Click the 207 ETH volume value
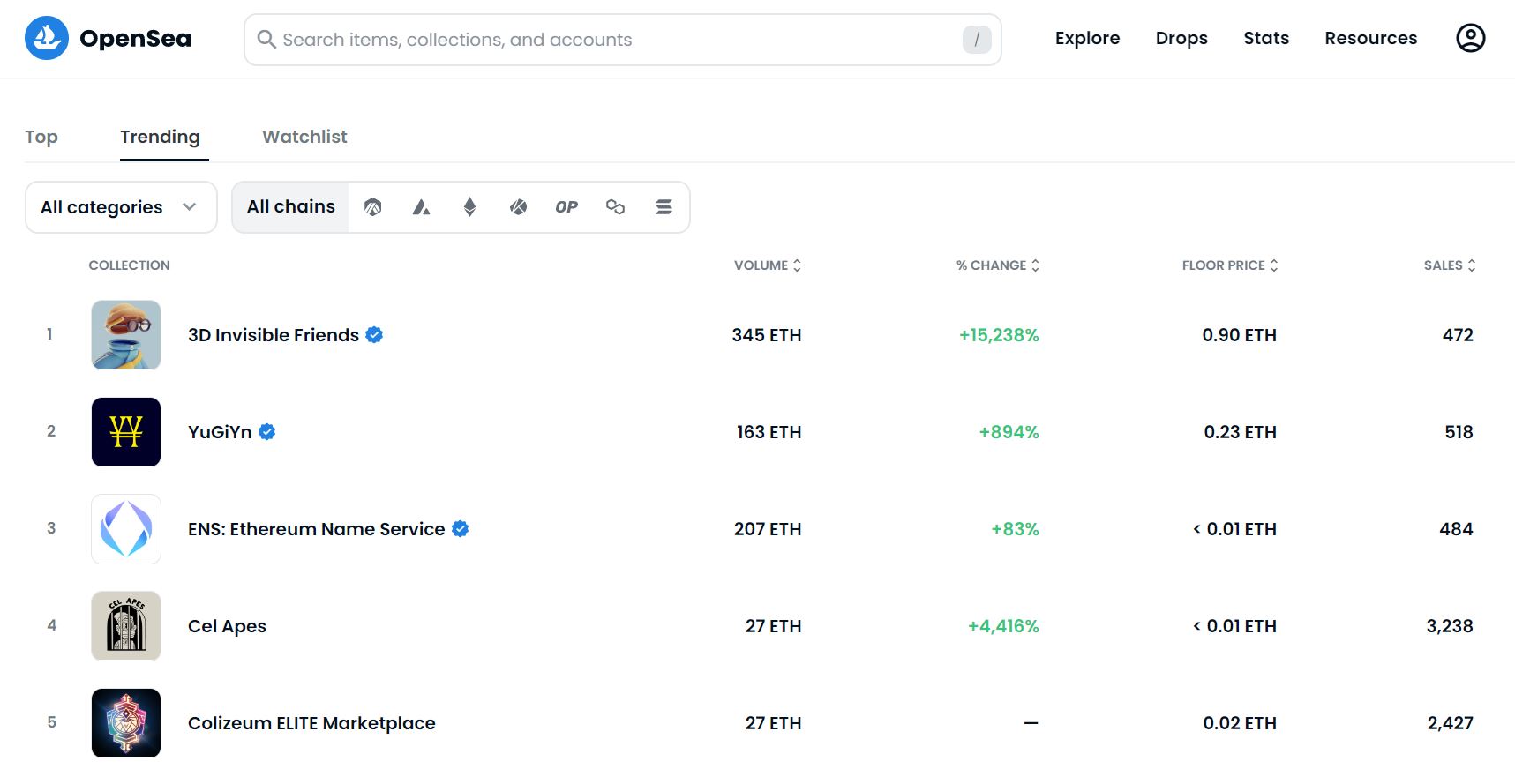 [x=768, y=529]
